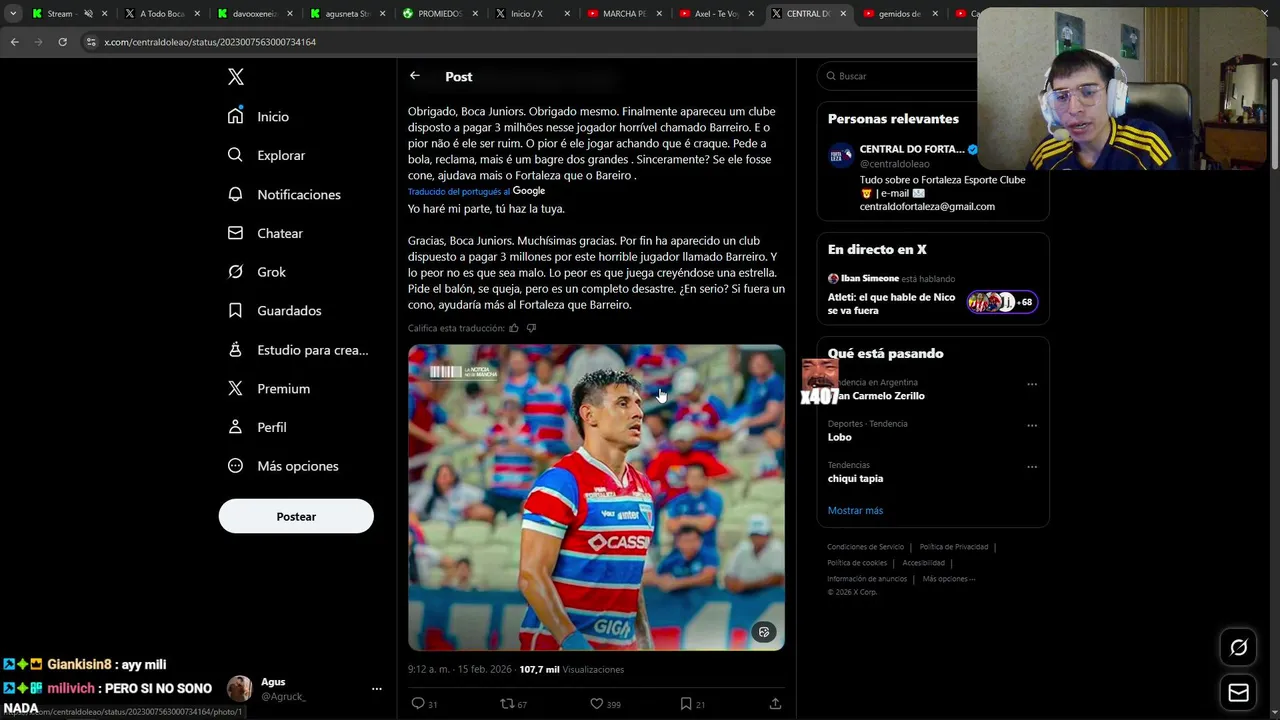
Task: Open Notificaciones
Action: (285, 194)
